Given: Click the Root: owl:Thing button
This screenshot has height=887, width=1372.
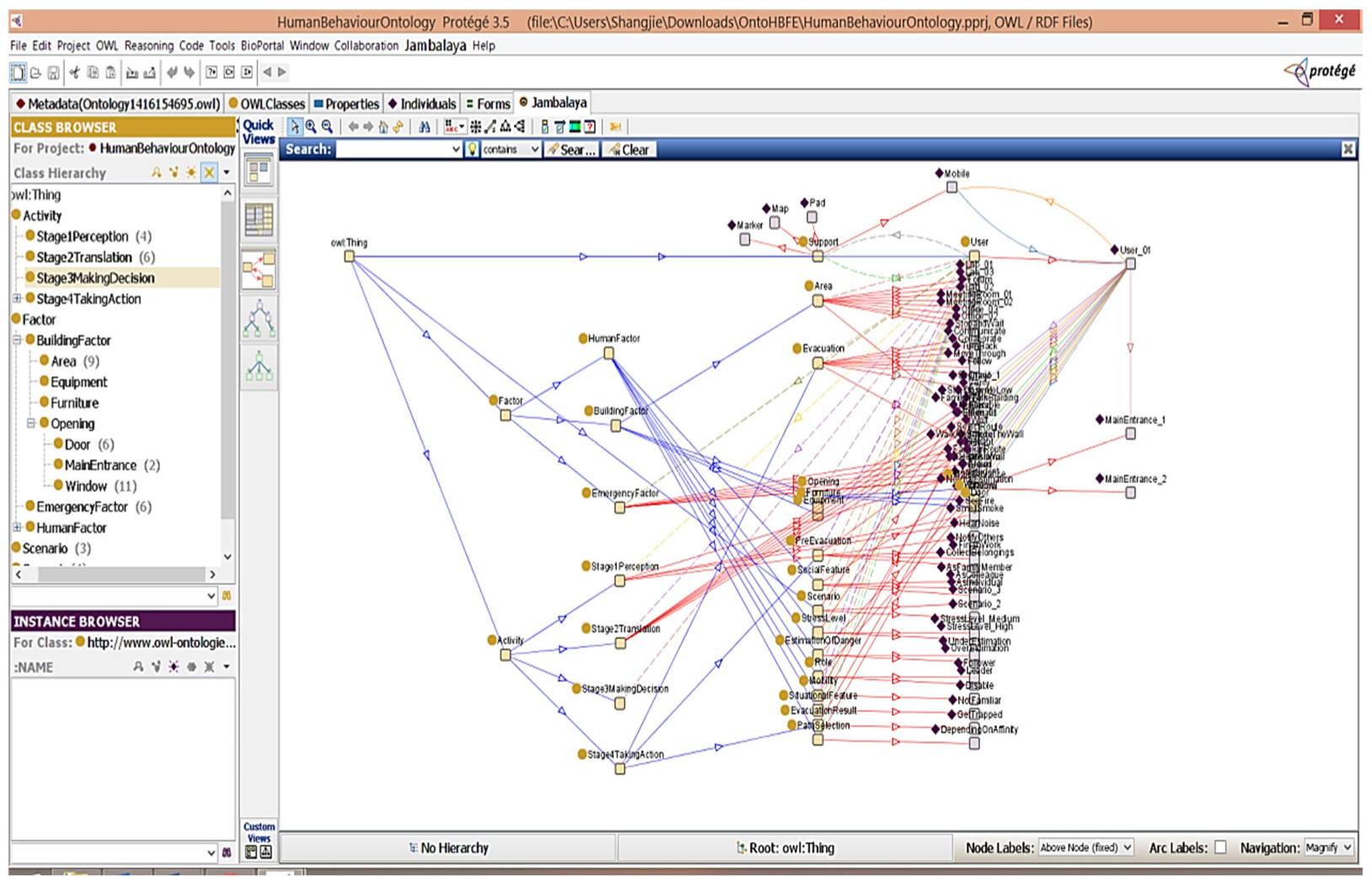Looking at the screenshot, I should point(785,847).
